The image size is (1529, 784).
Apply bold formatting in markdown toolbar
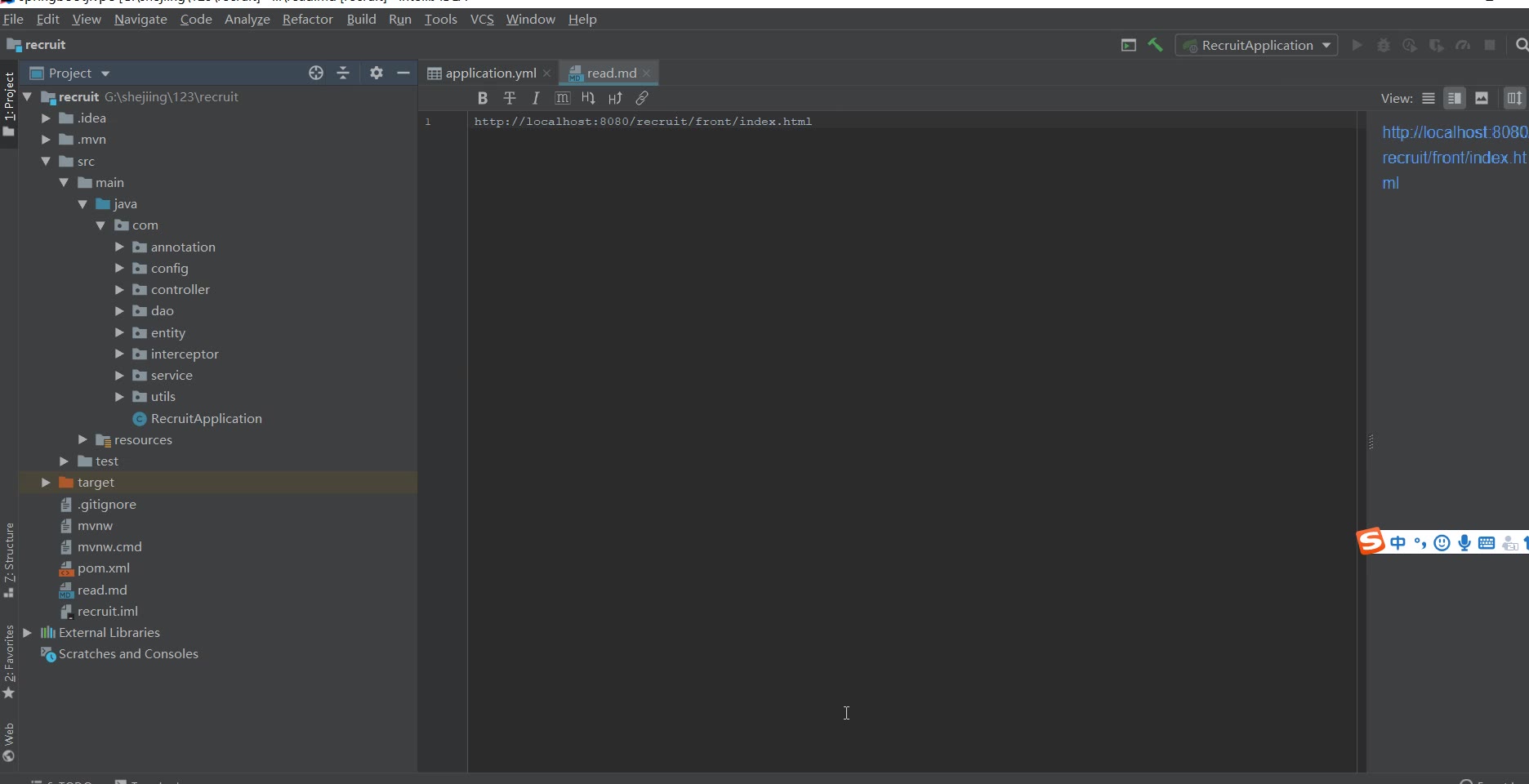(x=483, y=98)
